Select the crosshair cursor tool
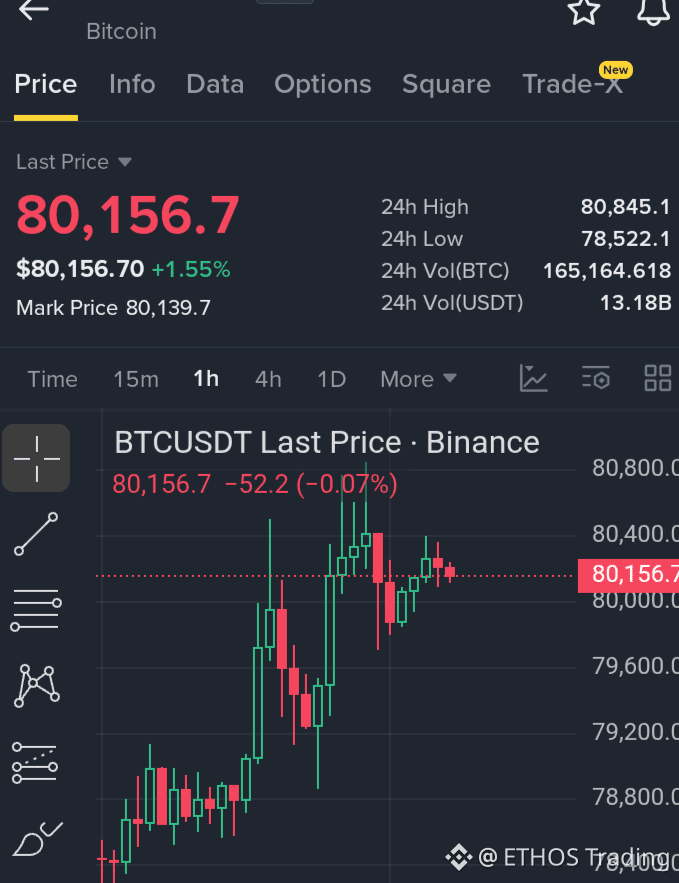Screen dimensions: 679x883 [x=36, y=458]
